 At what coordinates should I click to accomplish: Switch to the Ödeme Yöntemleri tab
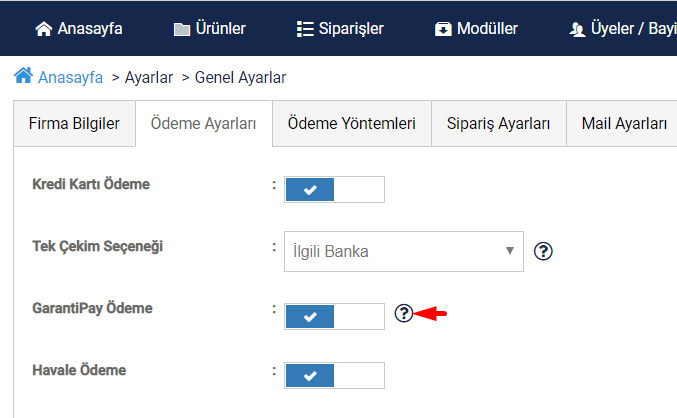tap(351, 124)
